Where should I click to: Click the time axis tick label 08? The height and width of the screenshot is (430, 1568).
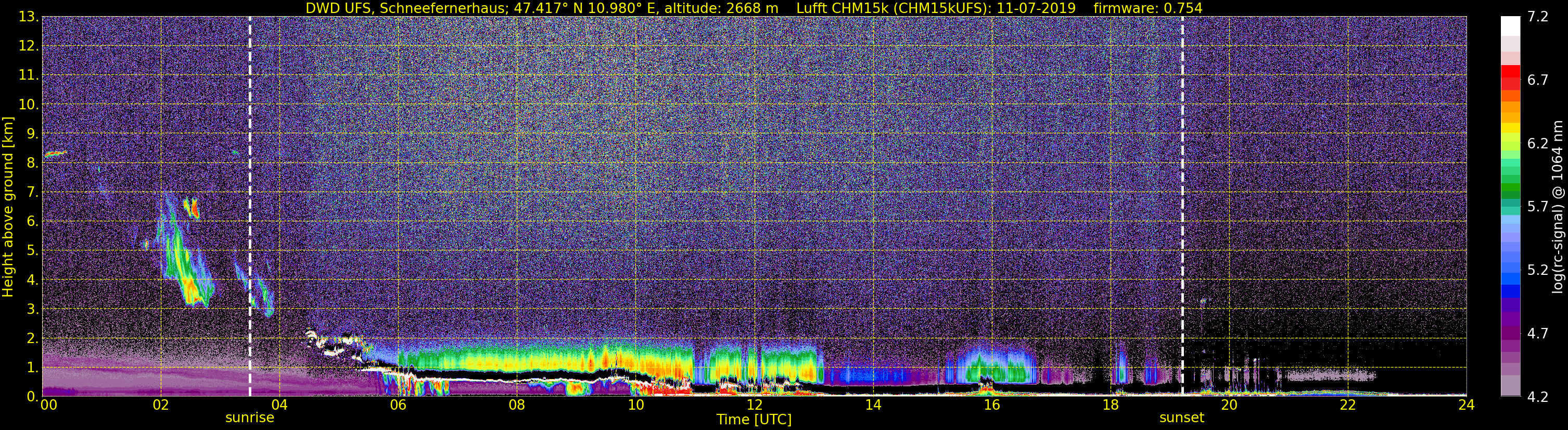pyautogui.click(x=517, y=406)
